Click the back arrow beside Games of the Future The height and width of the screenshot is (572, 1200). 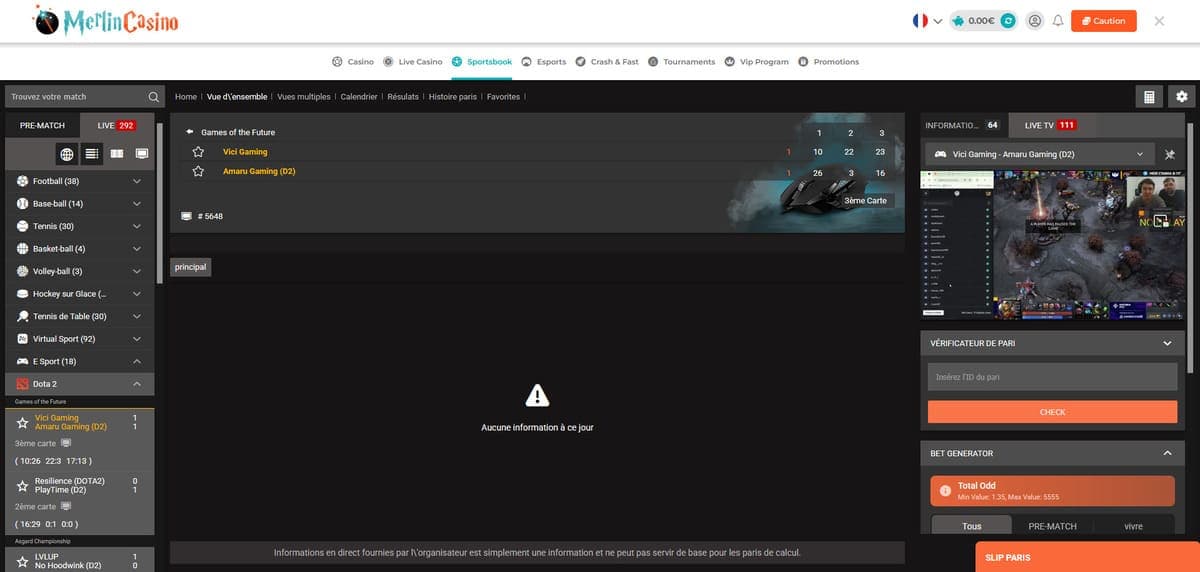[x=189, y=132]
